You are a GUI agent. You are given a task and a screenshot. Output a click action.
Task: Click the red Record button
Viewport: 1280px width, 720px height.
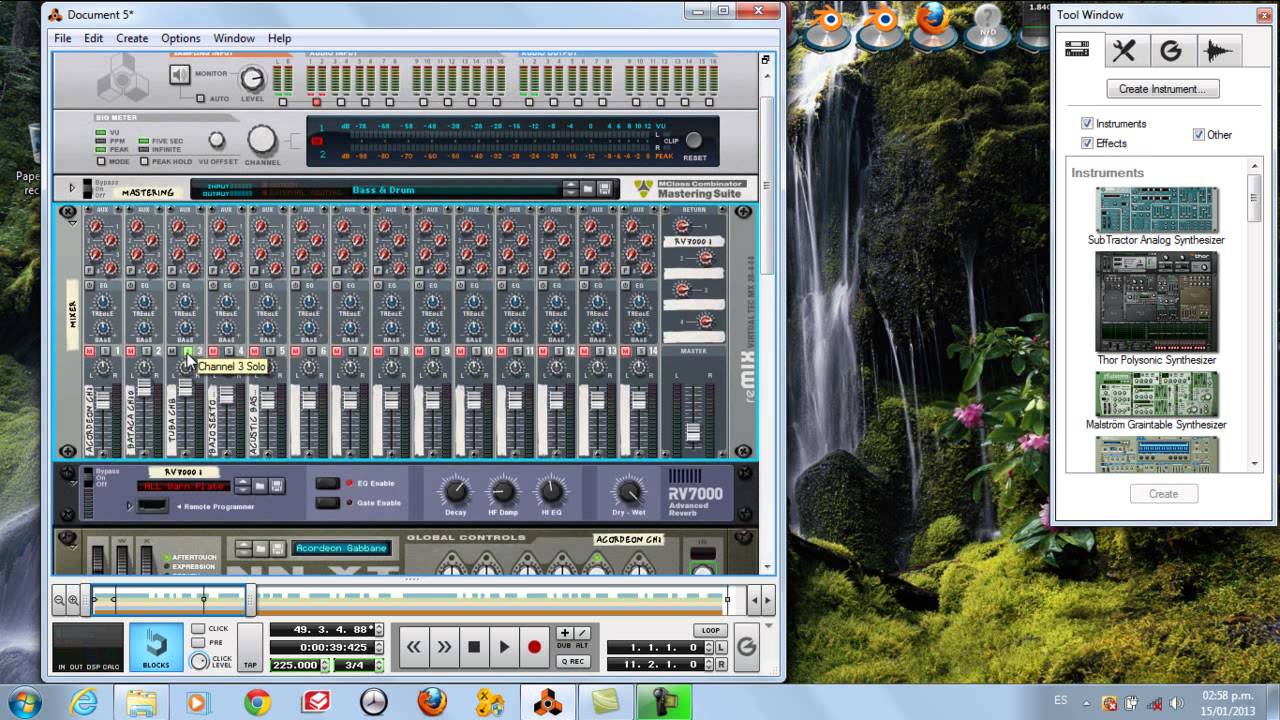pos(534,647)
